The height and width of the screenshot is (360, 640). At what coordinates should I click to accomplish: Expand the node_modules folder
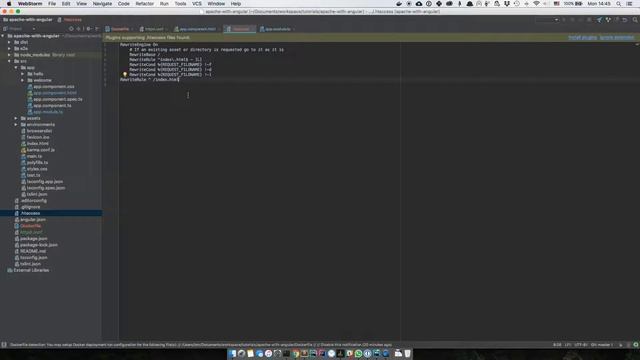click(x=9, y=55)
